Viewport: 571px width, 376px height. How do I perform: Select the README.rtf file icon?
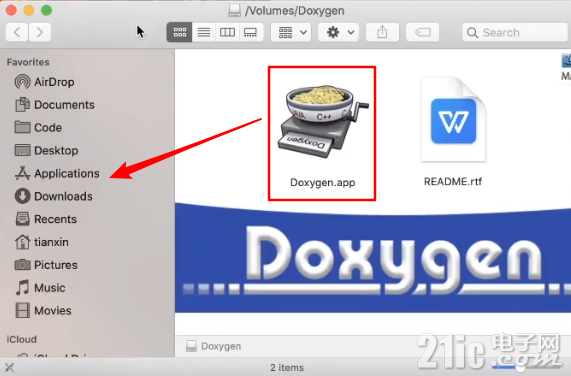coord(453,119)
